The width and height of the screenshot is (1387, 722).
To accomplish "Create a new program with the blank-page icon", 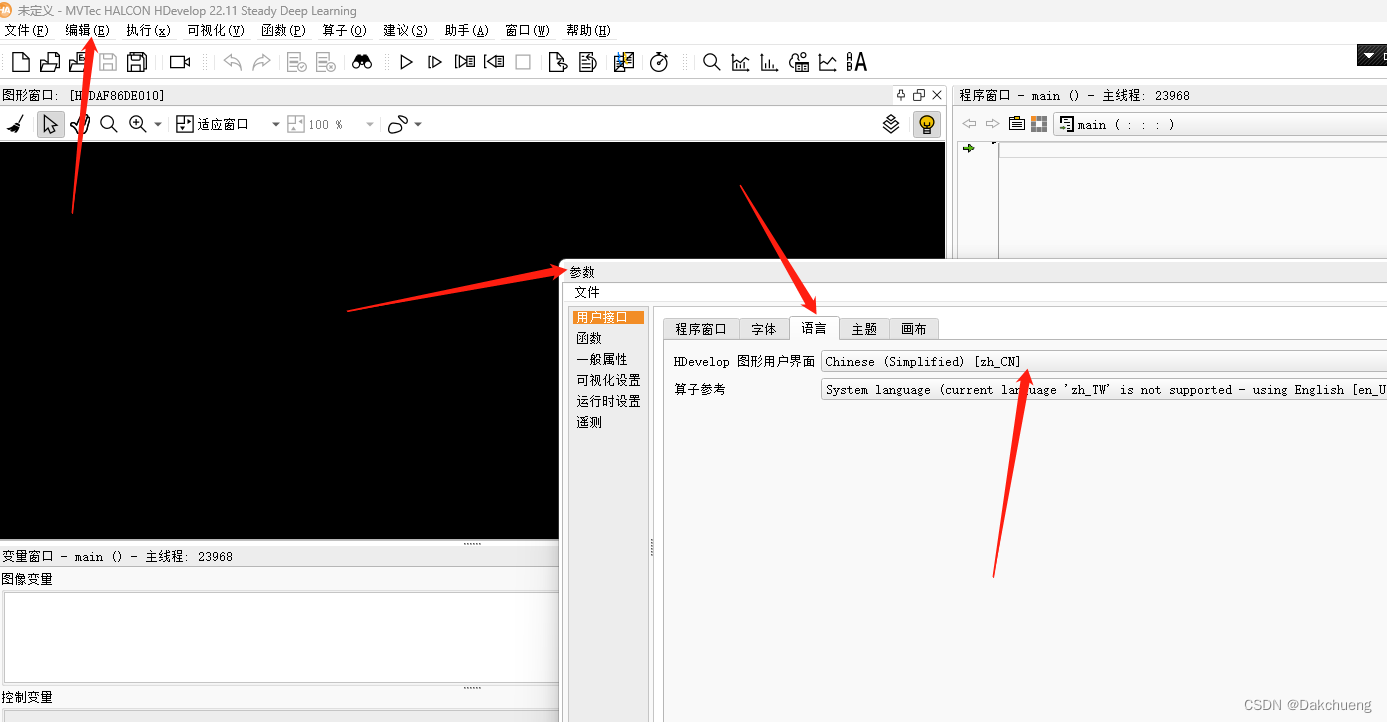I will (19, 61).
